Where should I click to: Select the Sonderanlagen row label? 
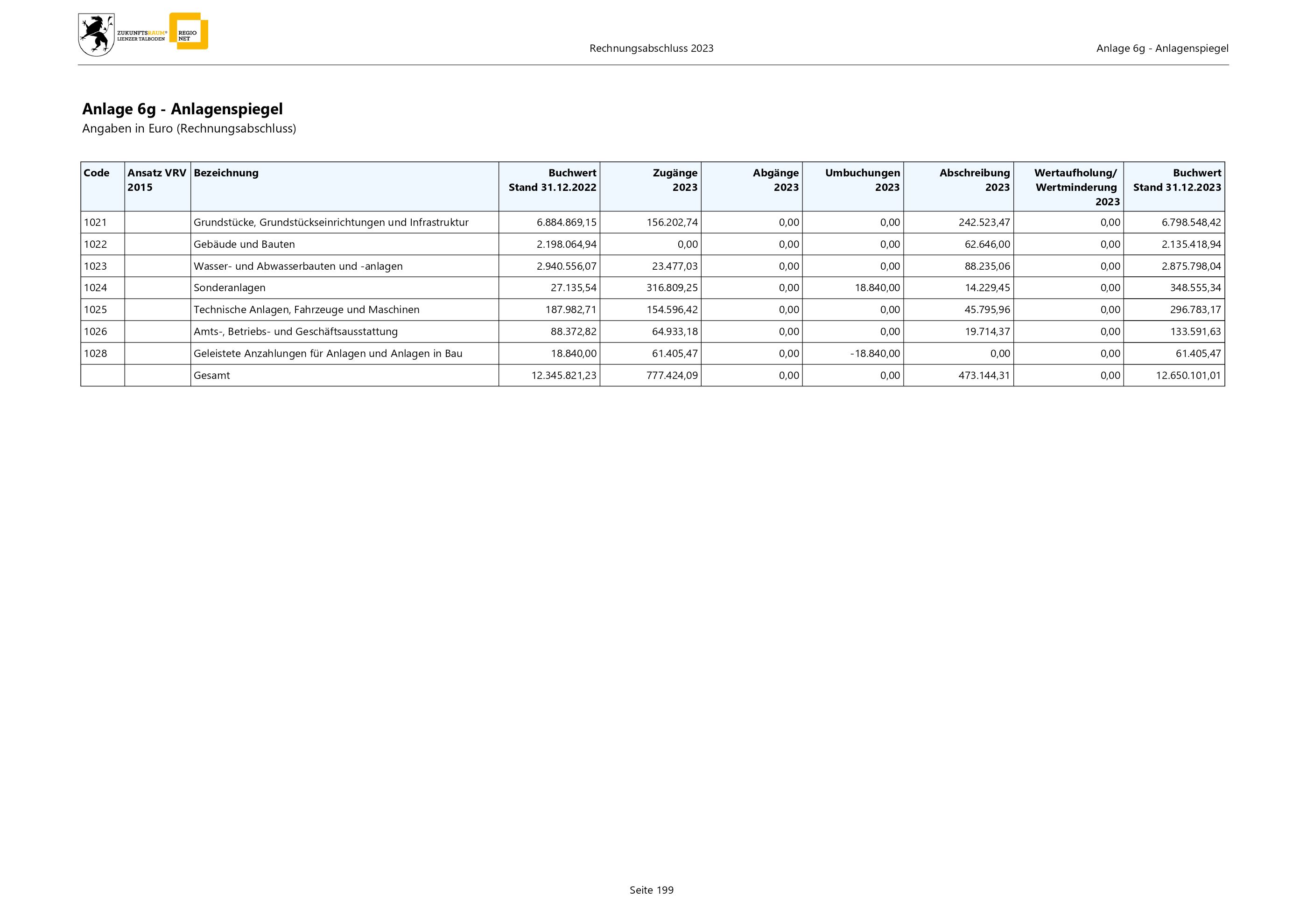229,288
